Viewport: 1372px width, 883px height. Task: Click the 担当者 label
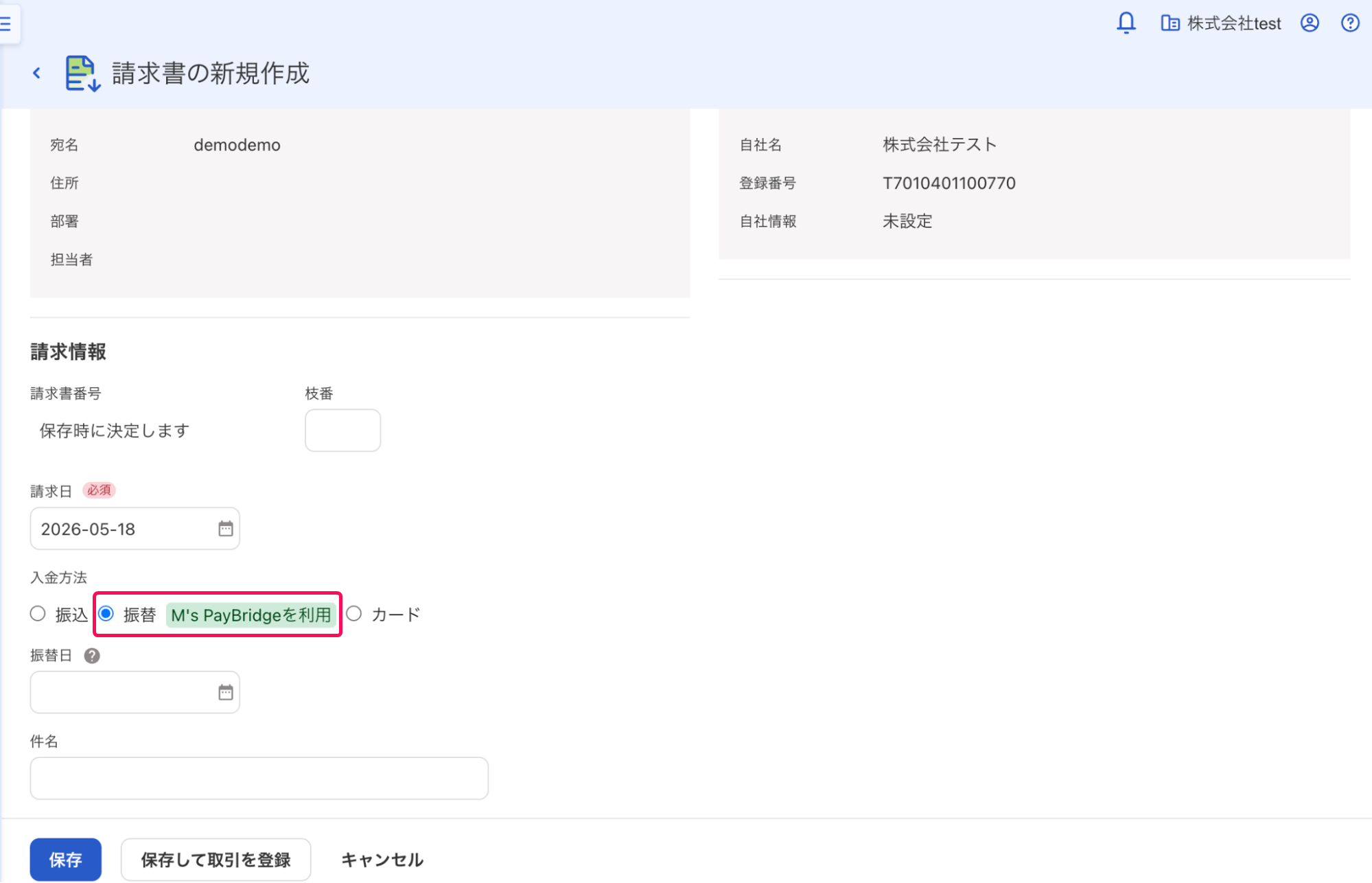tap(71, 260)
